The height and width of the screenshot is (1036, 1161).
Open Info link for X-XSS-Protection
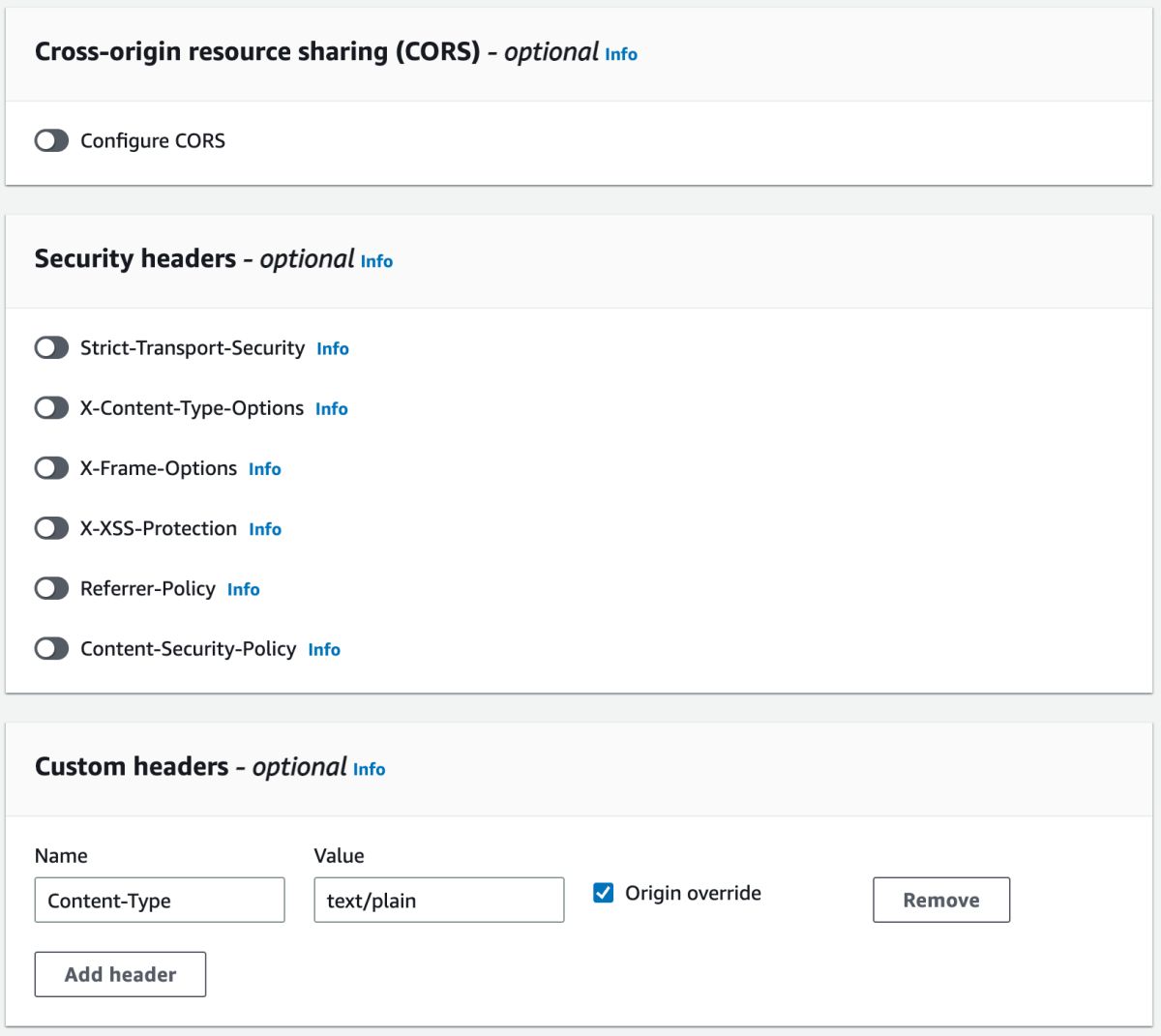(265, 529)
